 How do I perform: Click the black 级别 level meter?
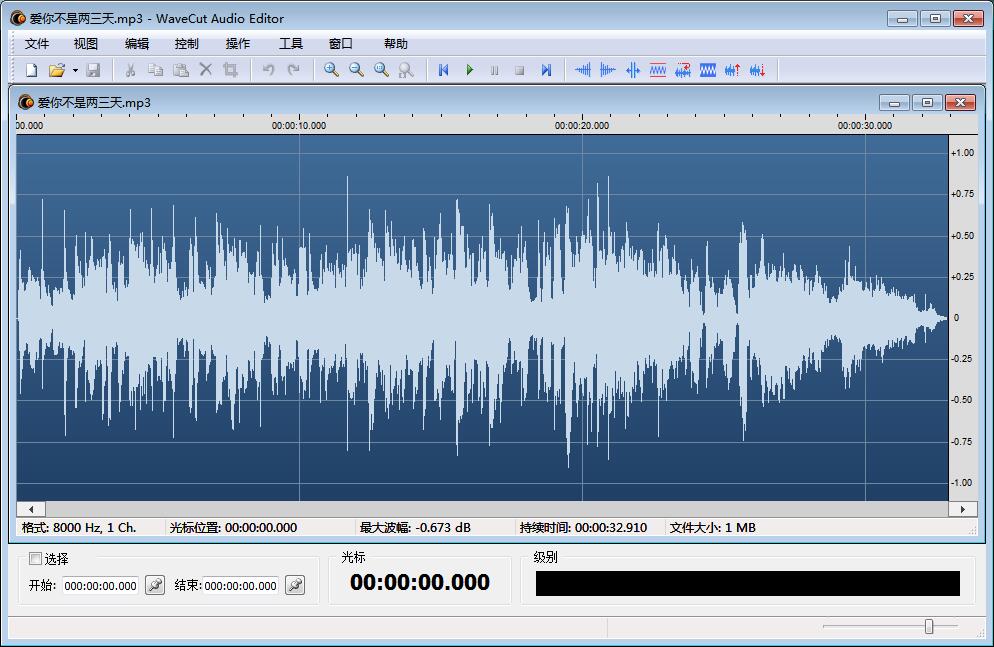coord(747,583)
